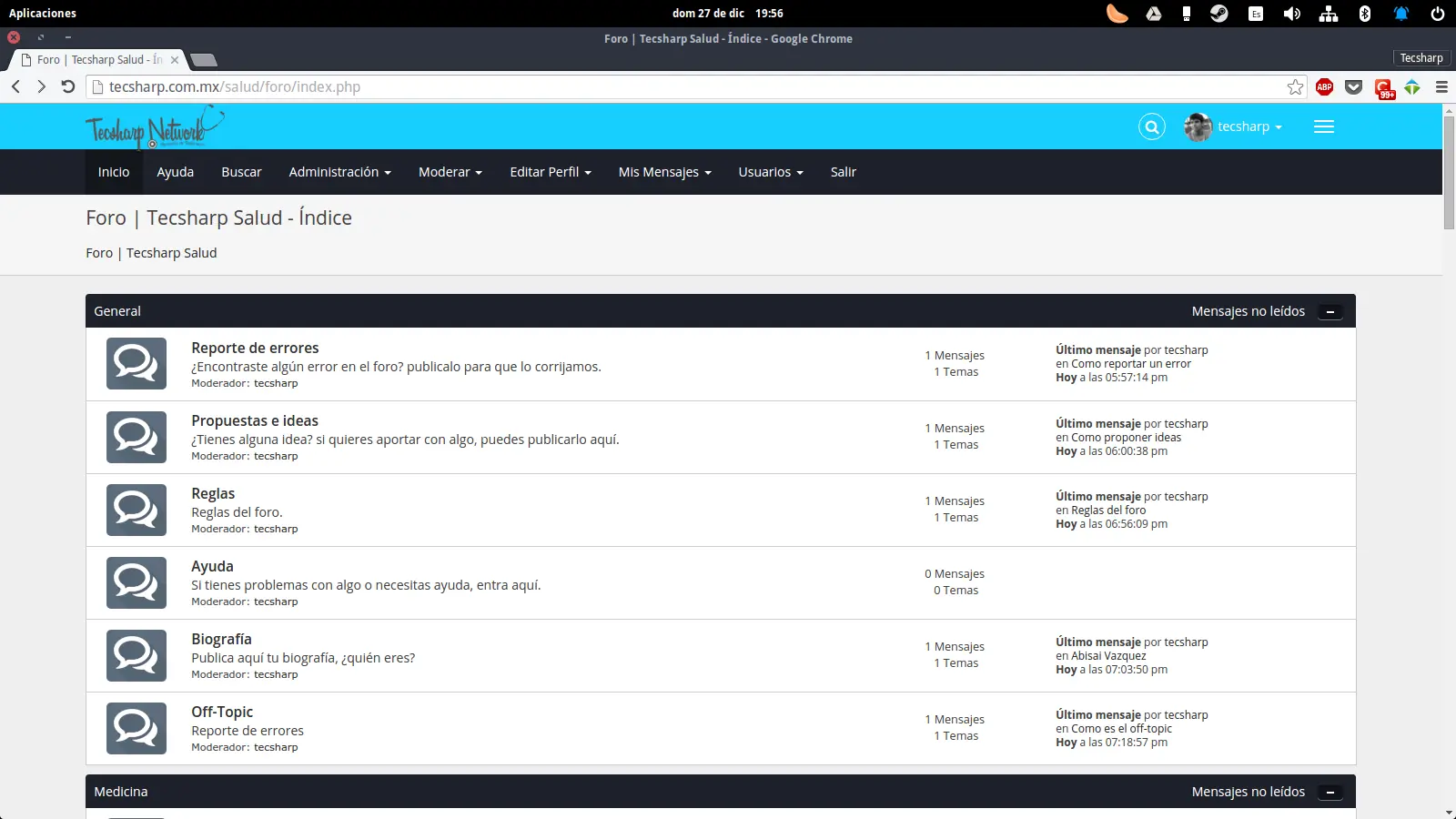The image size is (1456, 819).
Task: Open the notifications bell in the top panel
Action: pyautogui.click(x=1401, y=14)
